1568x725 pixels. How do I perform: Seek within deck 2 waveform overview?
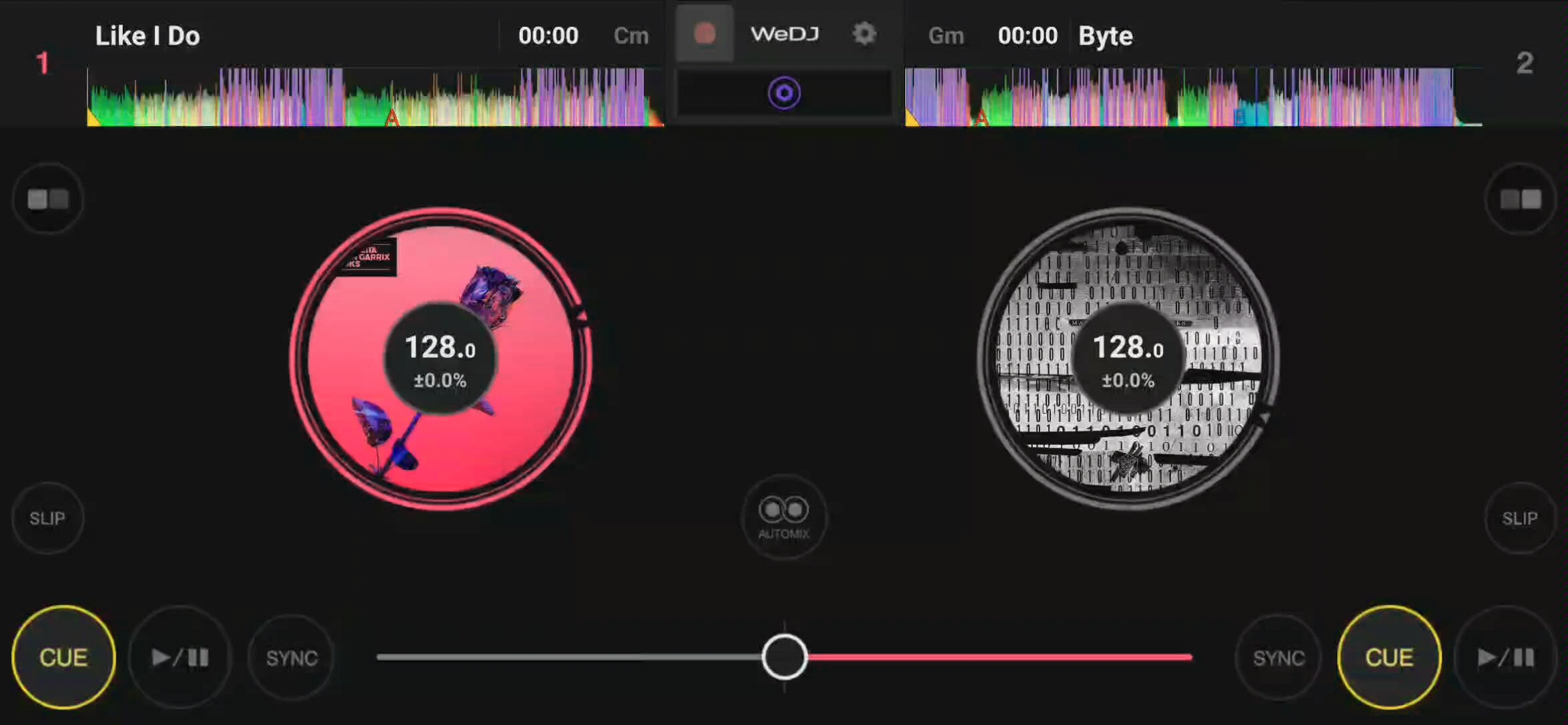(x=1194, y=97)
